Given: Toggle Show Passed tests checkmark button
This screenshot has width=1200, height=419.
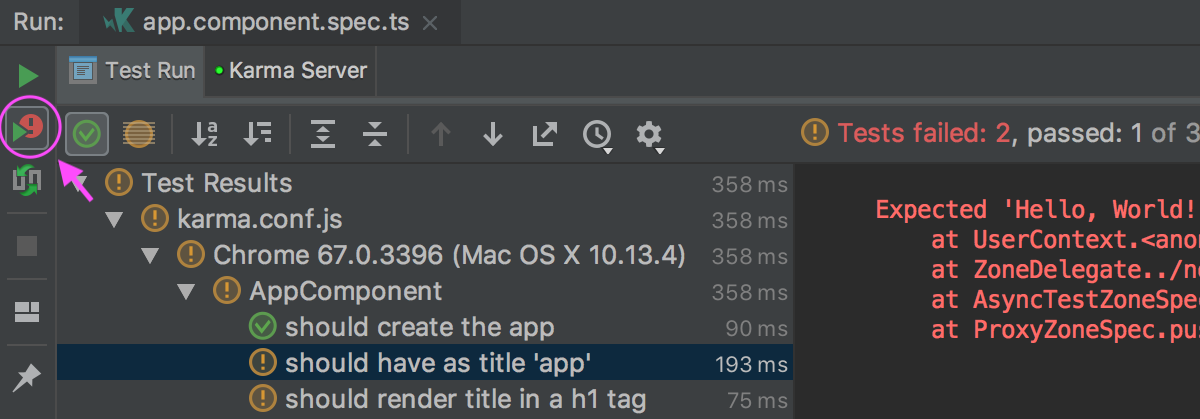Looking at the screenshot, I should coord(89,133).
